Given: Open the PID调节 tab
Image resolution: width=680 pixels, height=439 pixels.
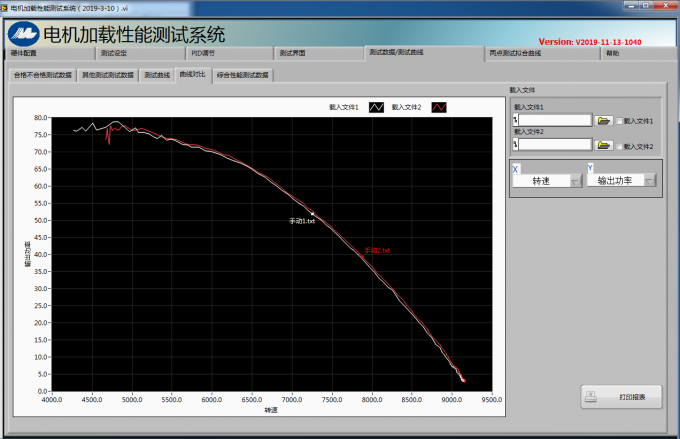Looking at the screenshot, I should [x=203, y=53].
